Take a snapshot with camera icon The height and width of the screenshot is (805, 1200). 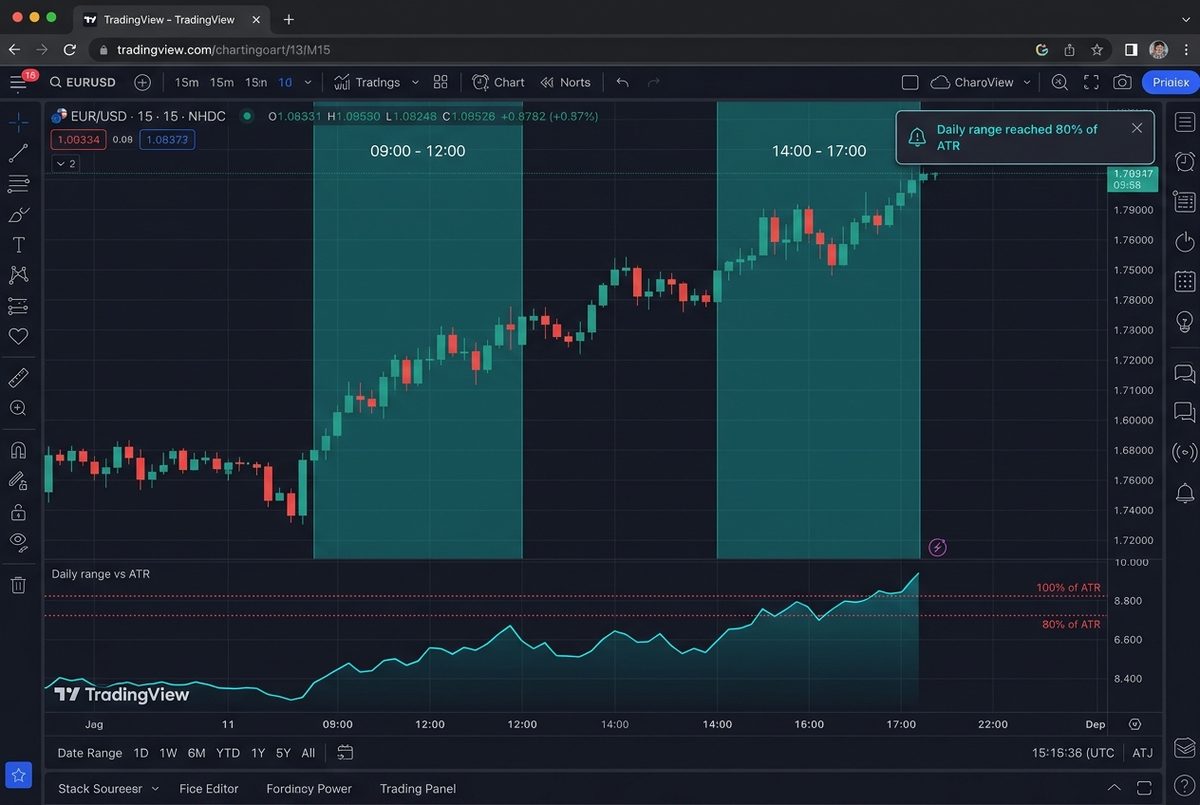1123,82
